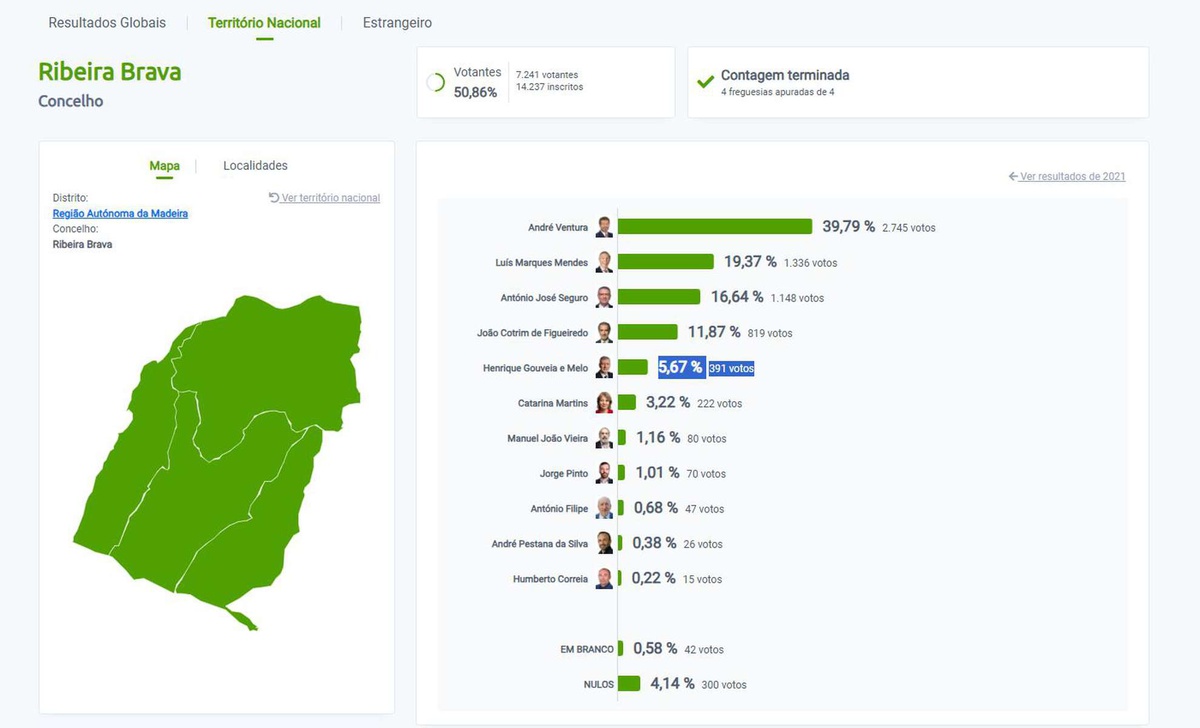Screen dimensions: 1200x728
Task: Click the highlighted 5,67 % percentage
Action: [x=680, y=368]
